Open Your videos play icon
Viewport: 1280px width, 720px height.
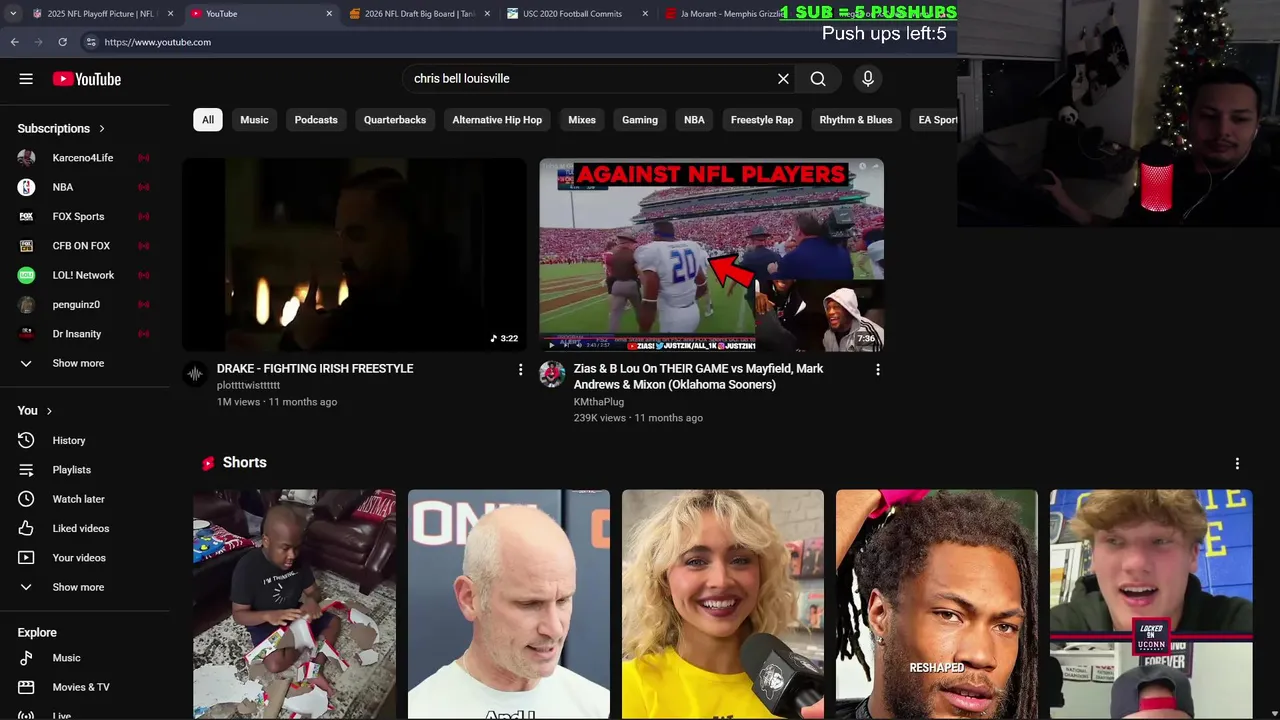(x=26, y=558)
